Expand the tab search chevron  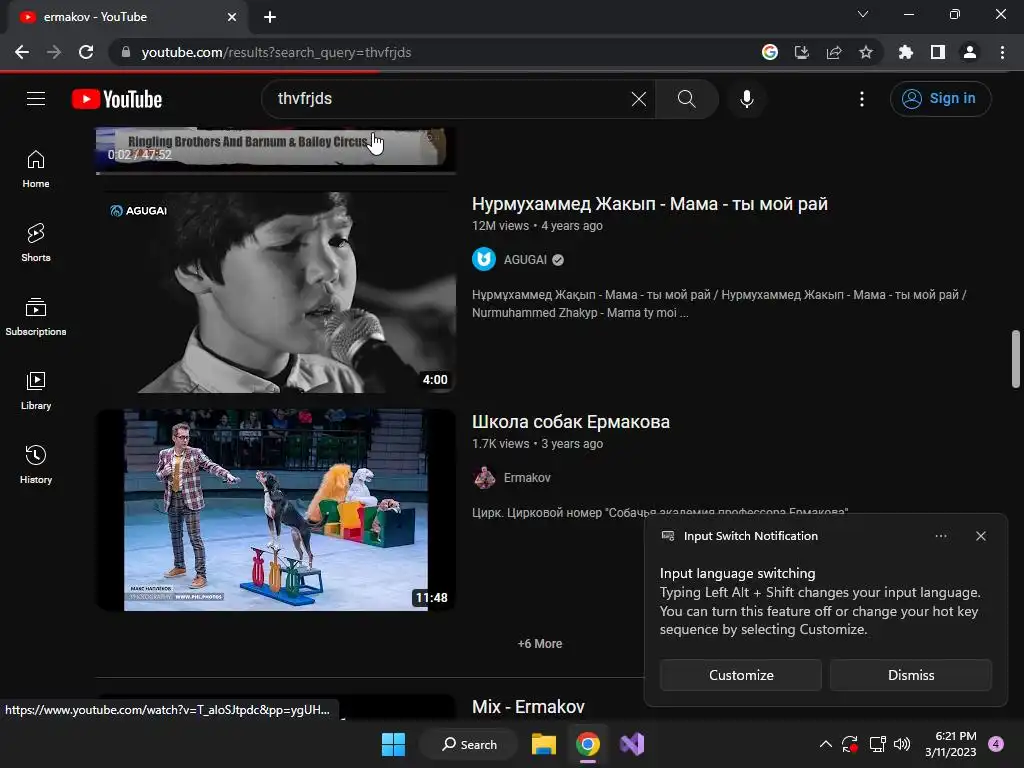[x=863, y=14]
